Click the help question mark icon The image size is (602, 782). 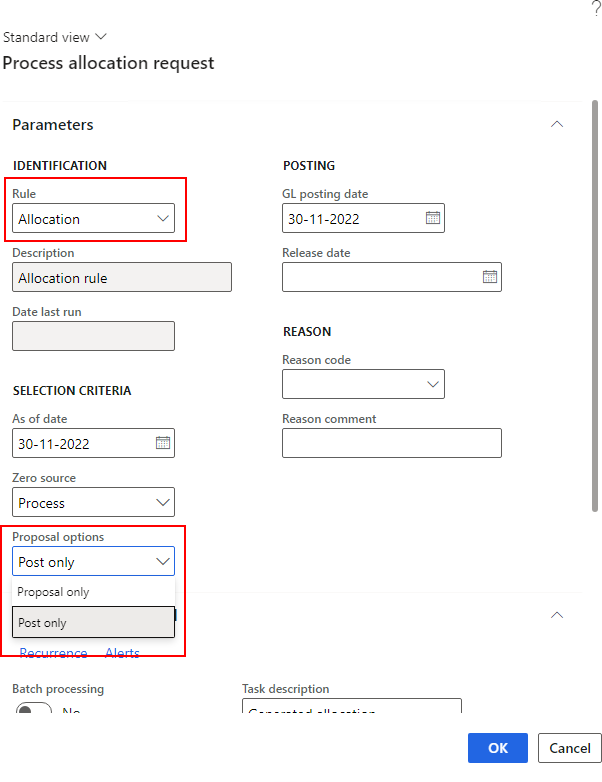tap(596, 9)
